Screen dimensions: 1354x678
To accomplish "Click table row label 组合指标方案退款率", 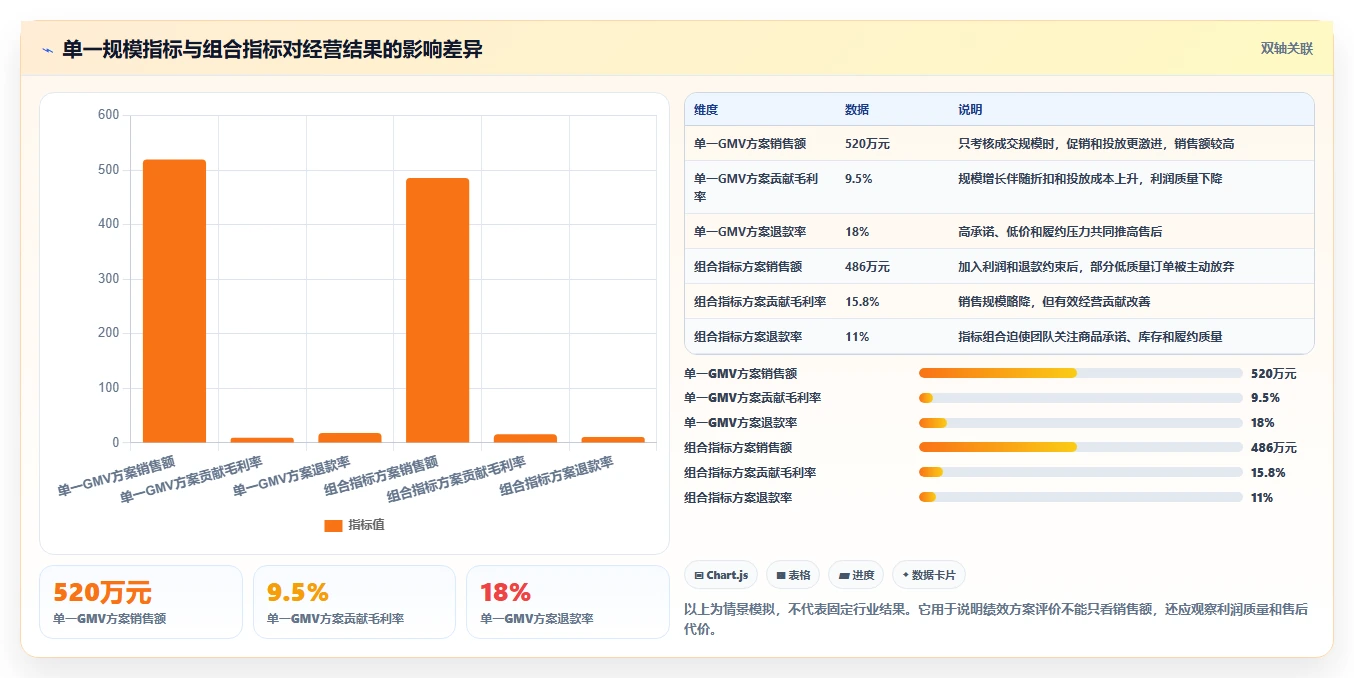I will [748, 337].
